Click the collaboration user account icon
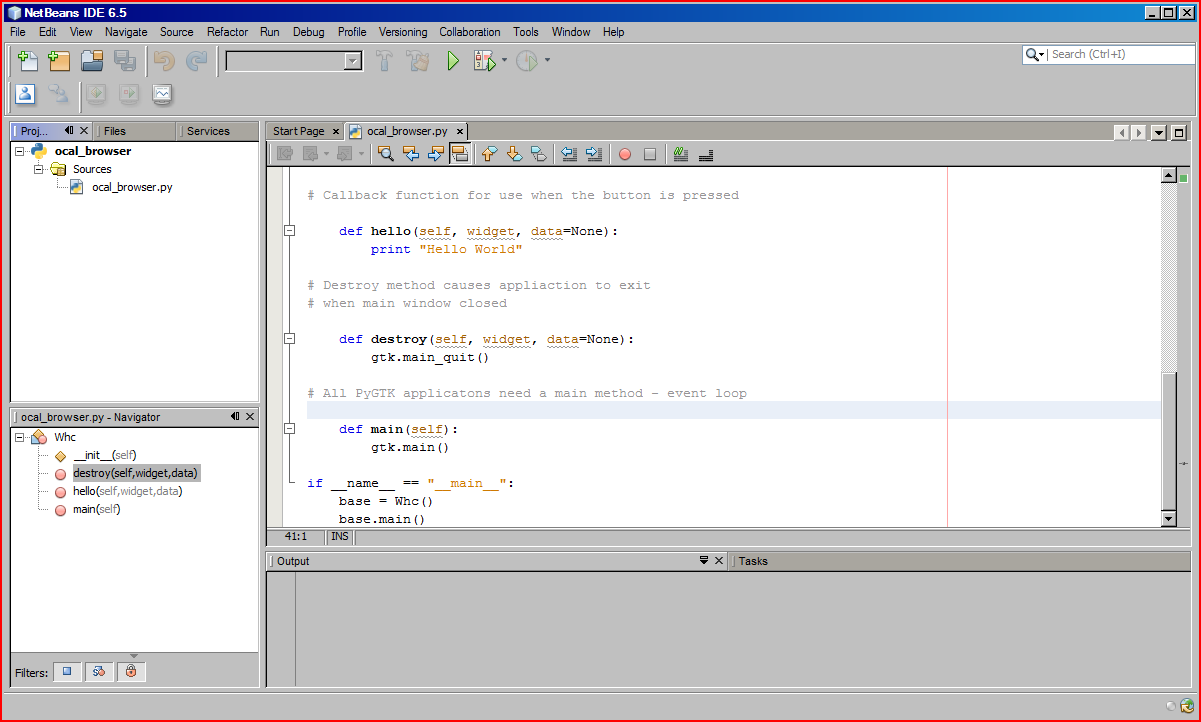The width and height of the screenshot is (1201, 722). pos(26,95)
